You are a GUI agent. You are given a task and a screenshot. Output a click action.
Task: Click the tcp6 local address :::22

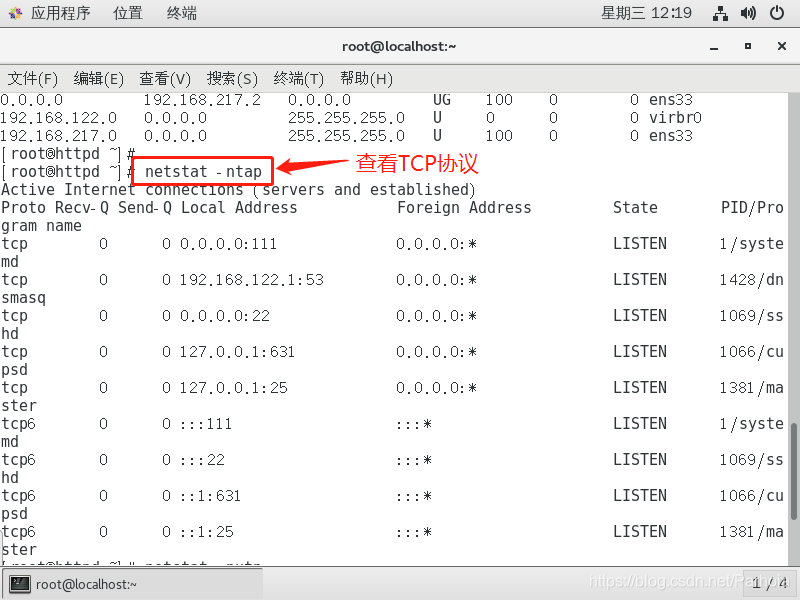pos(202,460)
